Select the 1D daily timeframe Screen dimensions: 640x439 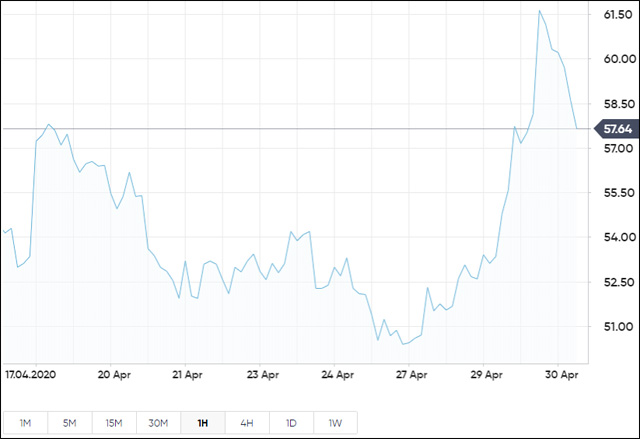[x=291, y=423]
